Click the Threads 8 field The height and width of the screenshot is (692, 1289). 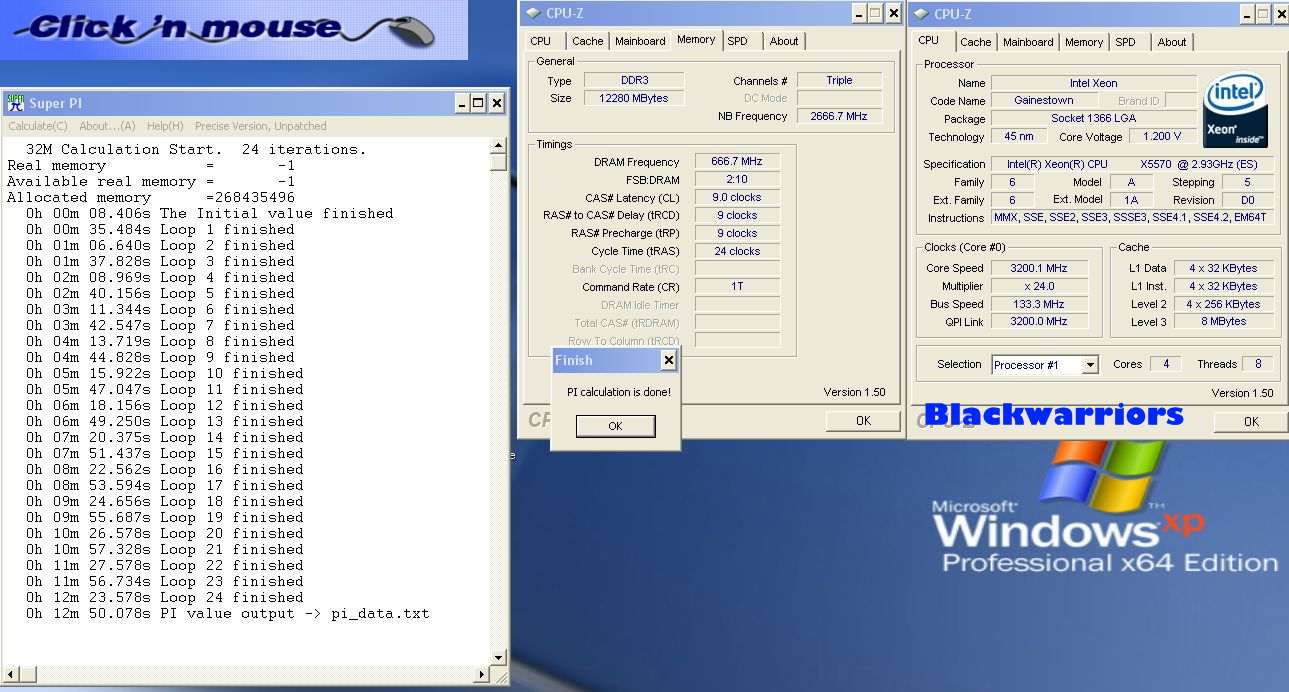tap(1257, 364)
